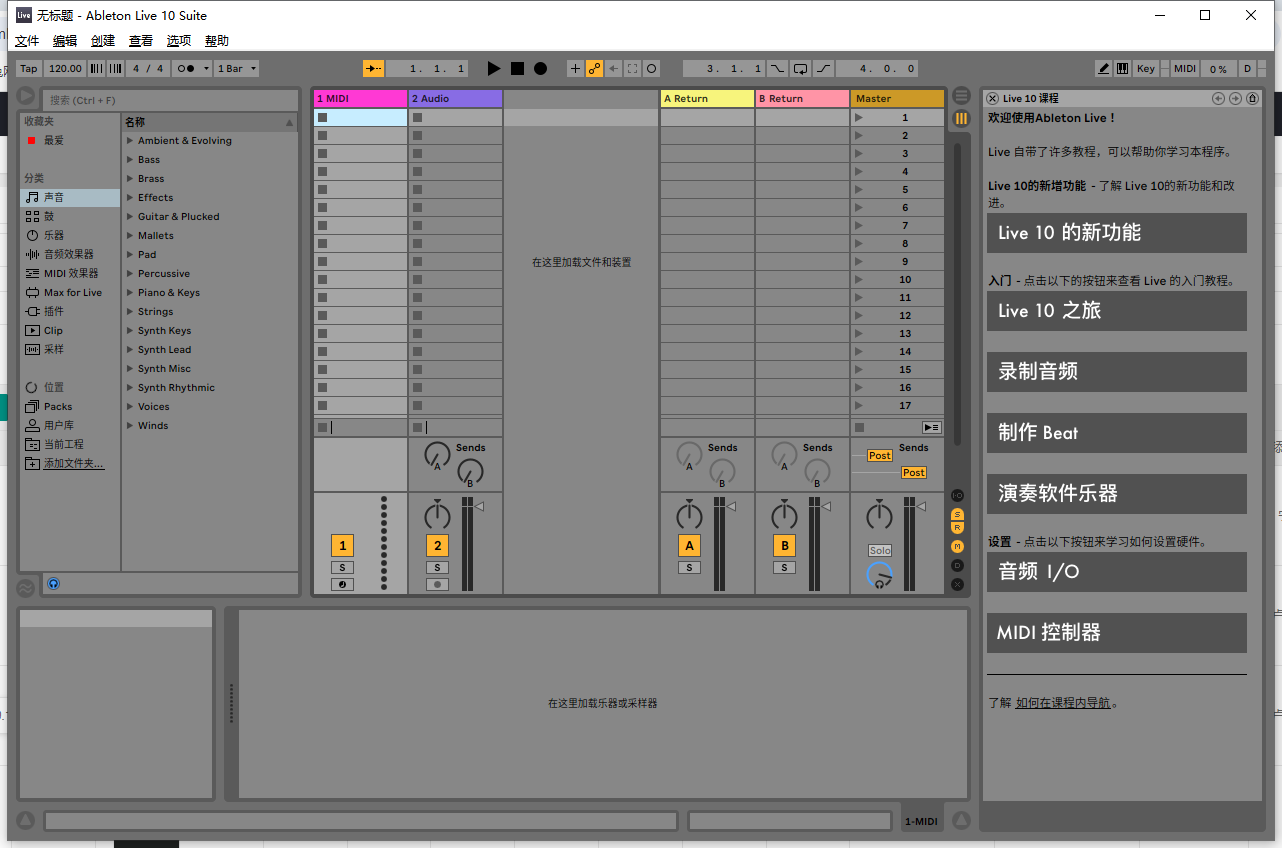Select the 插件 Plug-ins category

coord(70,311)
